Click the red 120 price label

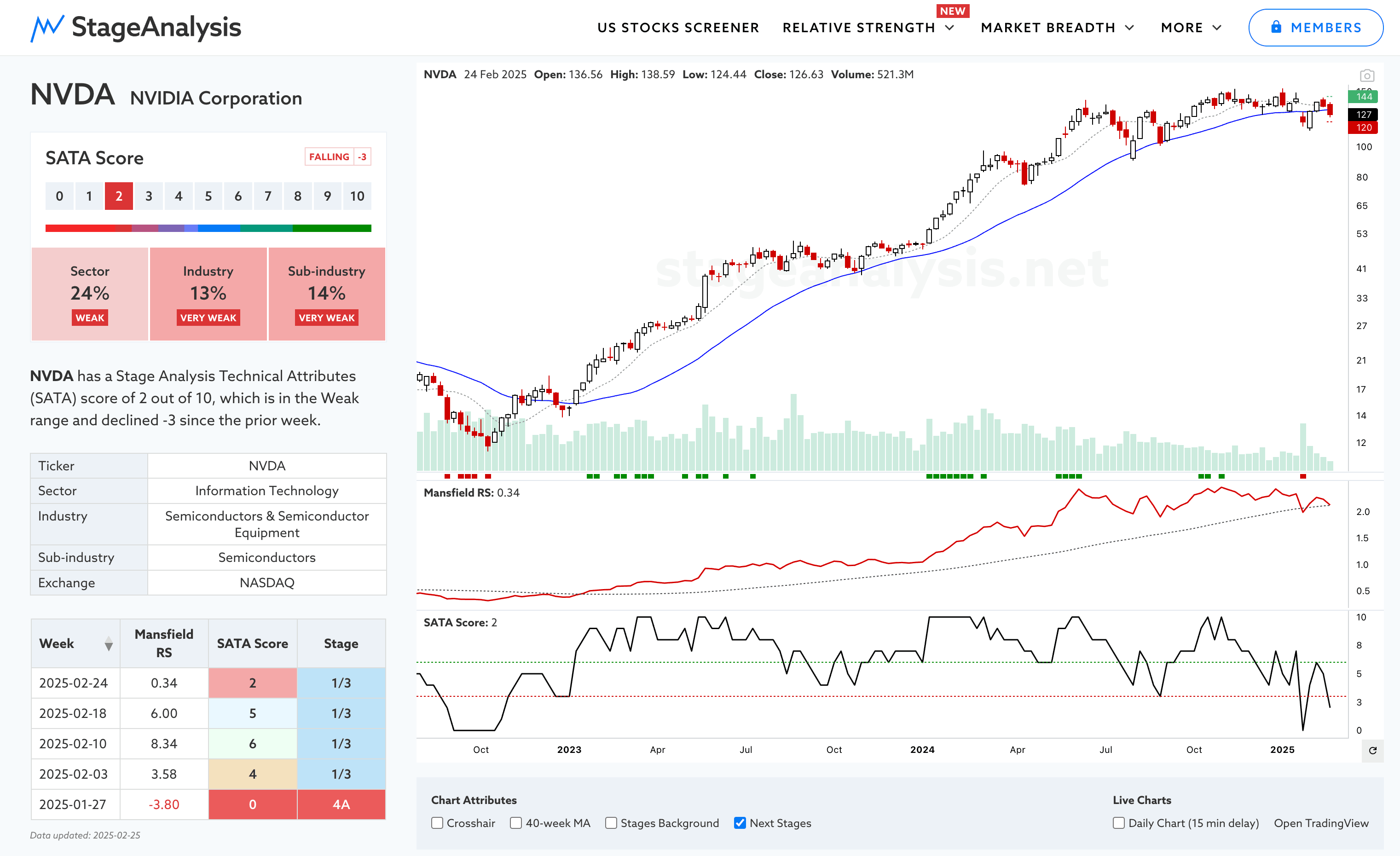click(1363, 127)
